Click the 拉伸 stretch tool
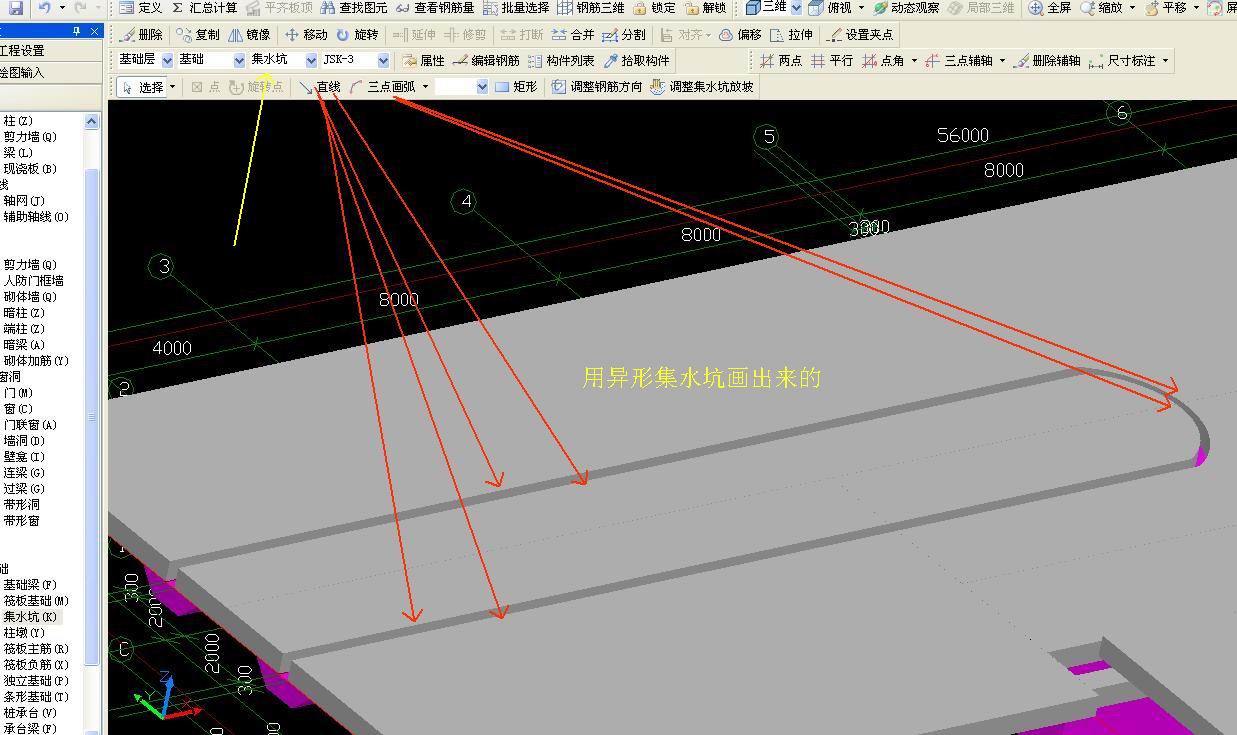Image resolution: width=1237 pixels, height=735 pixels. pos(790,34)
